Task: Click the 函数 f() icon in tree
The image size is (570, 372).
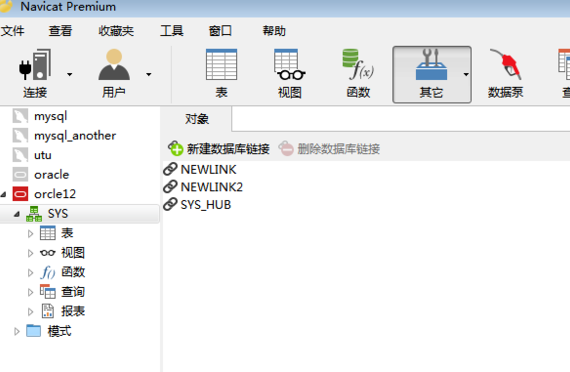Action: [48, 272]
